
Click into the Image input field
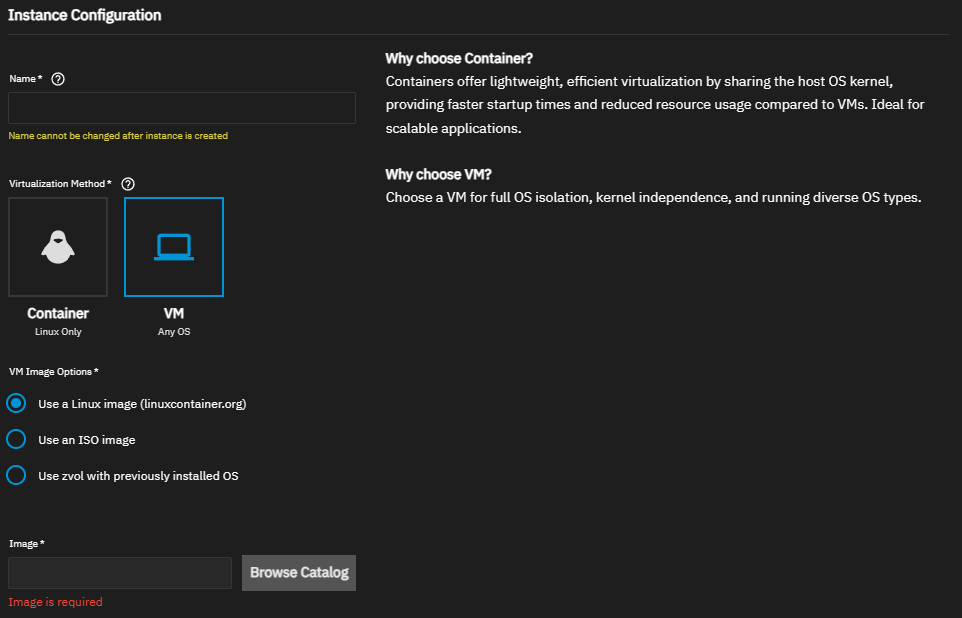point(120,573)
